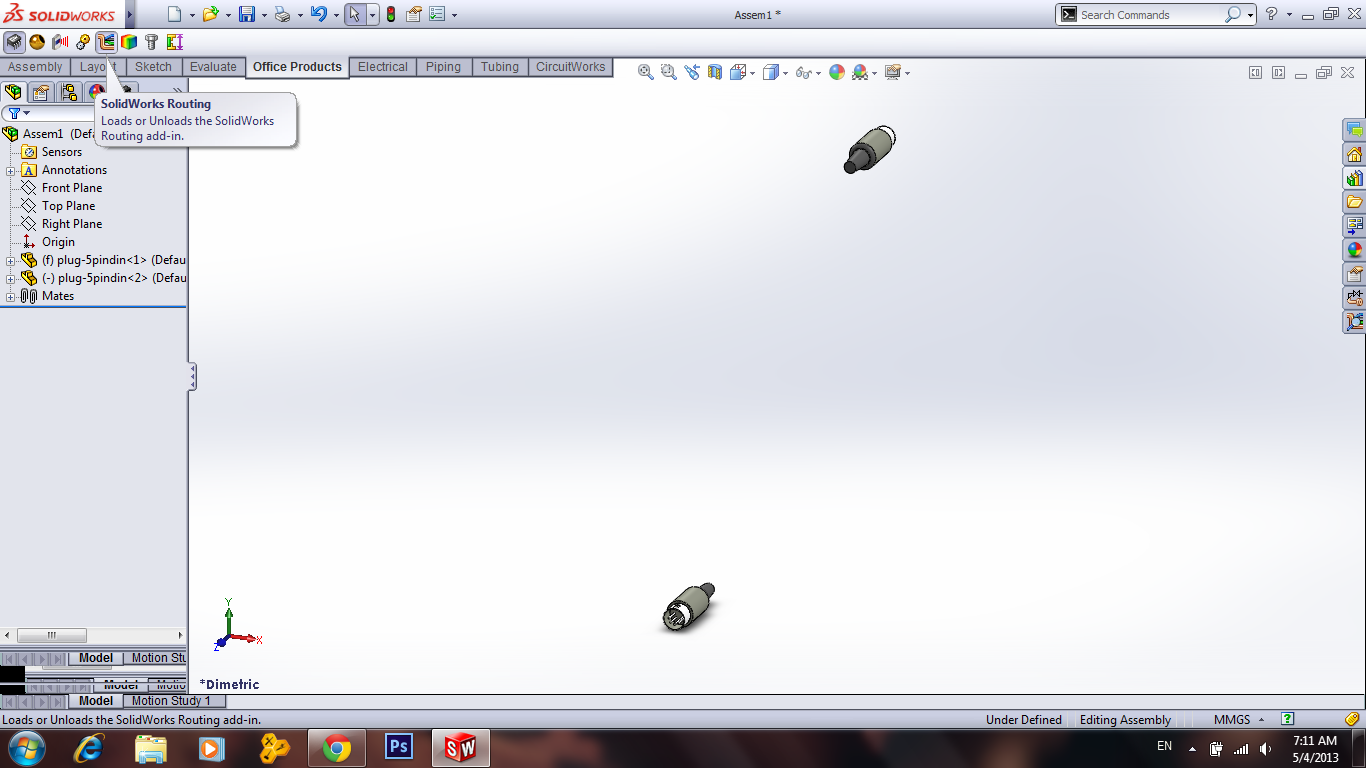The width and height of the screenshot is (1366, 768).
Task: Show the DisplayManager tab
Action: tap(96, 92)
